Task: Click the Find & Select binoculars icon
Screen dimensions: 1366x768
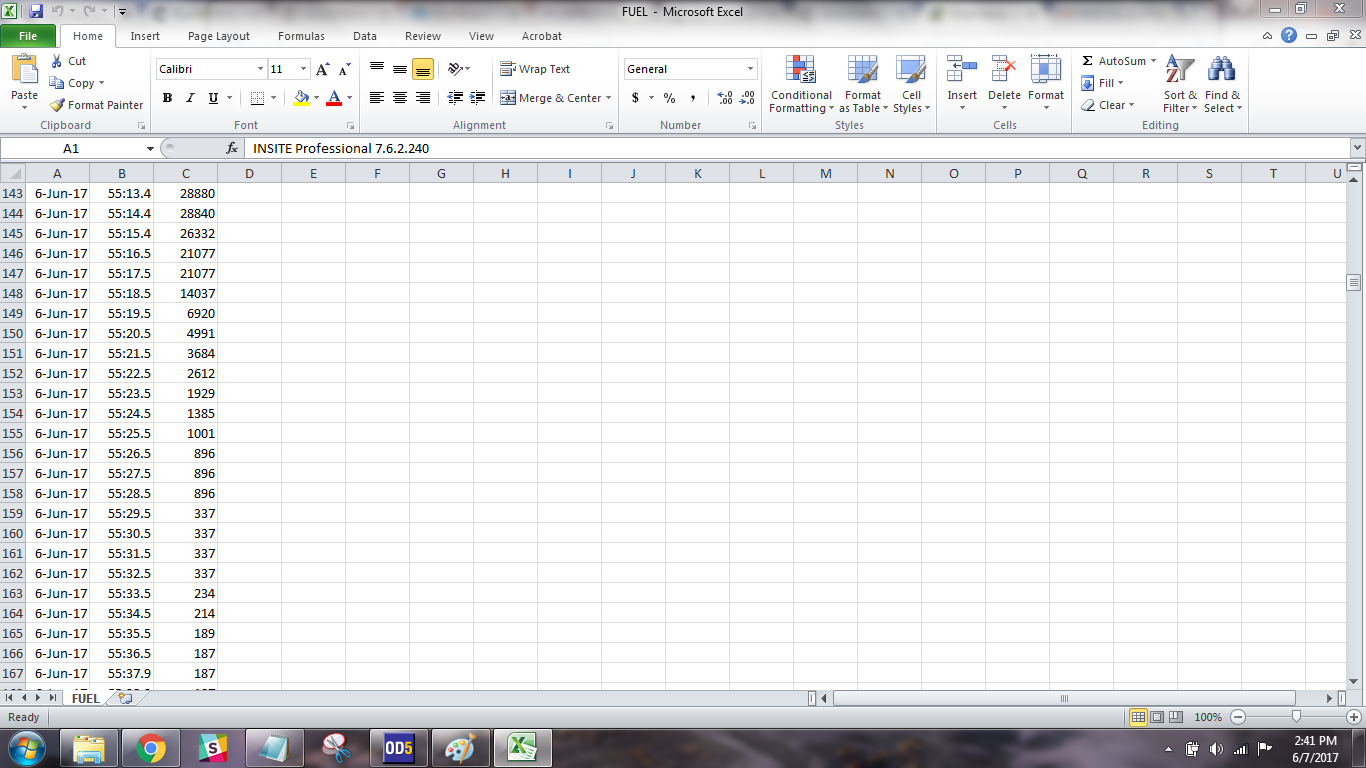Action: pos(1221,70)
